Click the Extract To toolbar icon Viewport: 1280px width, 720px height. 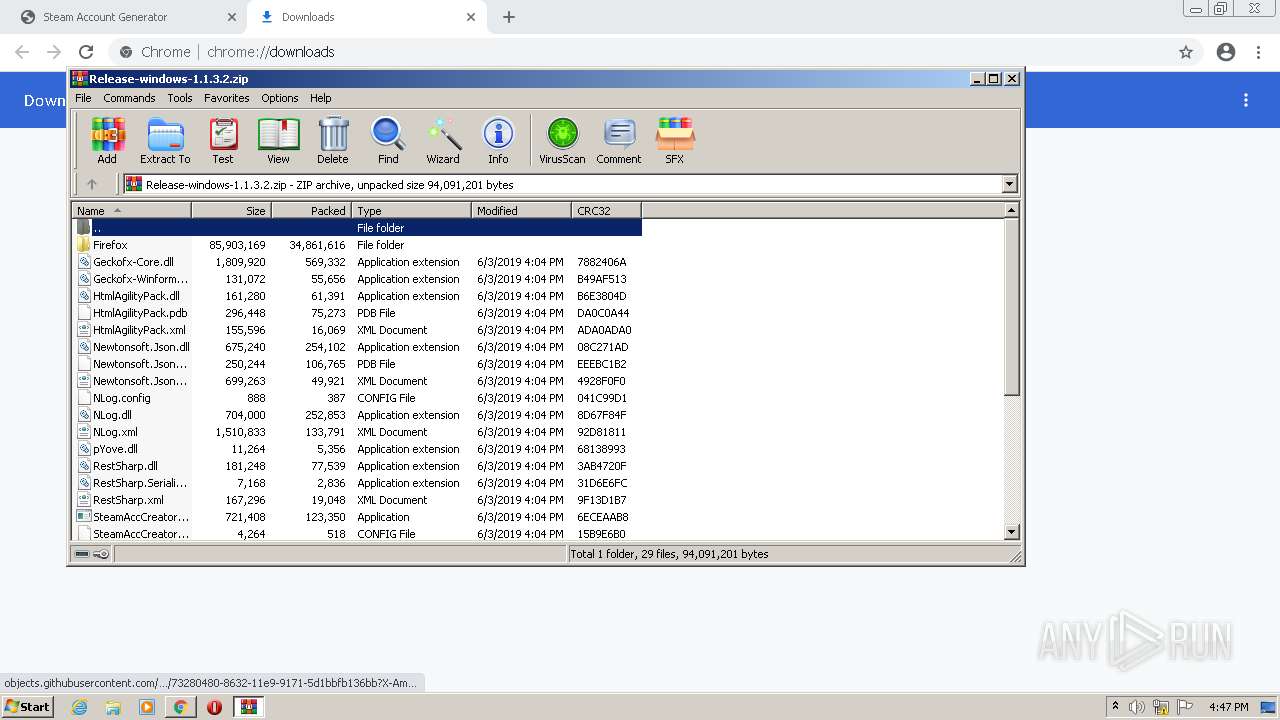(165, 141)
